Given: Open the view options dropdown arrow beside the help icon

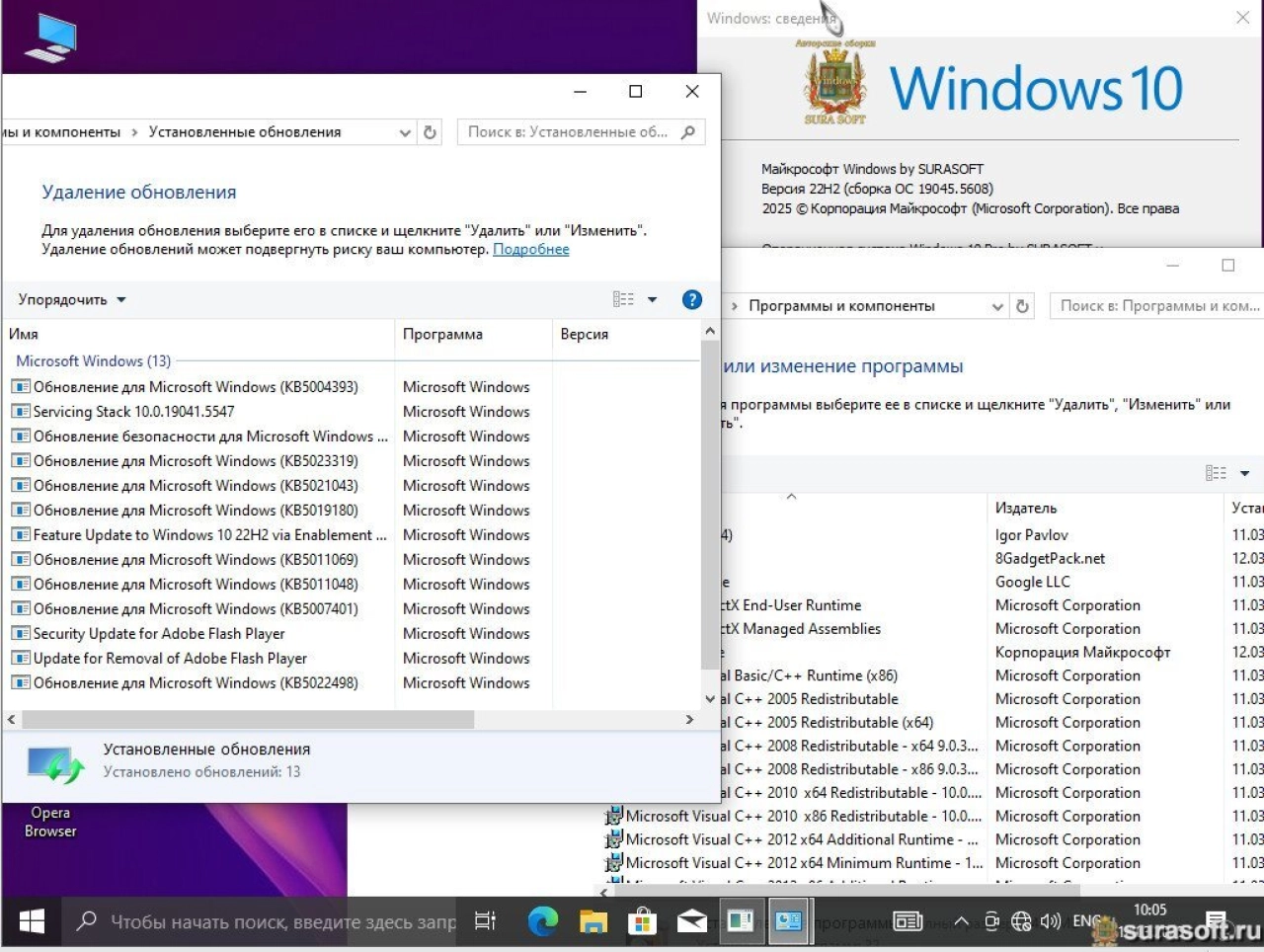Looking at the screenshot, I should pos(652,299).
